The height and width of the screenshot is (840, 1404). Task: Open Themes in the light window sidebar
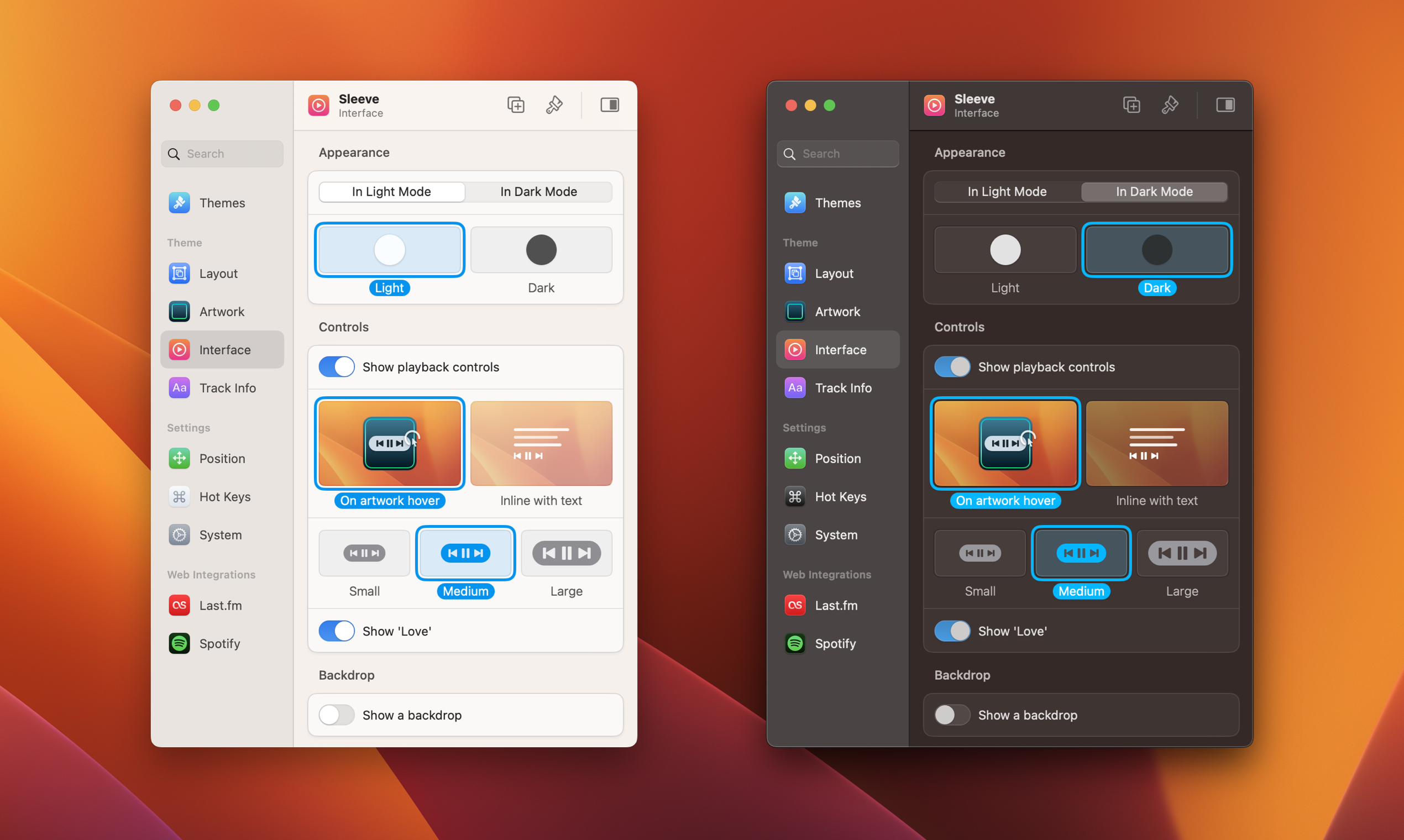tap(221, 203)
